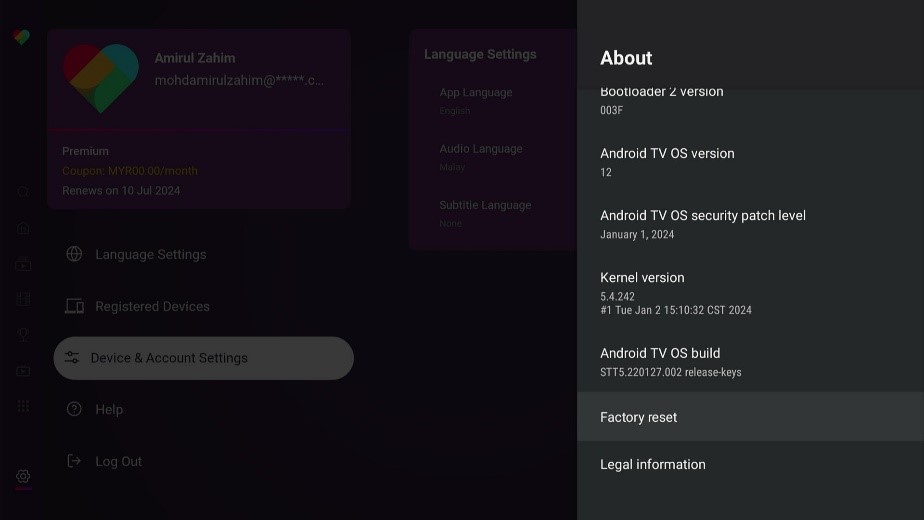The width and height of the screenshot is (924, 520).
Task: Click the profile heart avatar
Action: [x=101, y=77]
